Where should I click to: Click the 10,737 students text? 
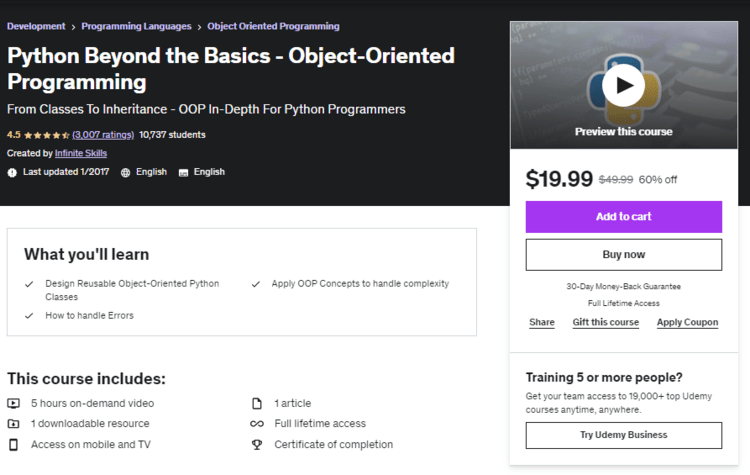[172, 135]
